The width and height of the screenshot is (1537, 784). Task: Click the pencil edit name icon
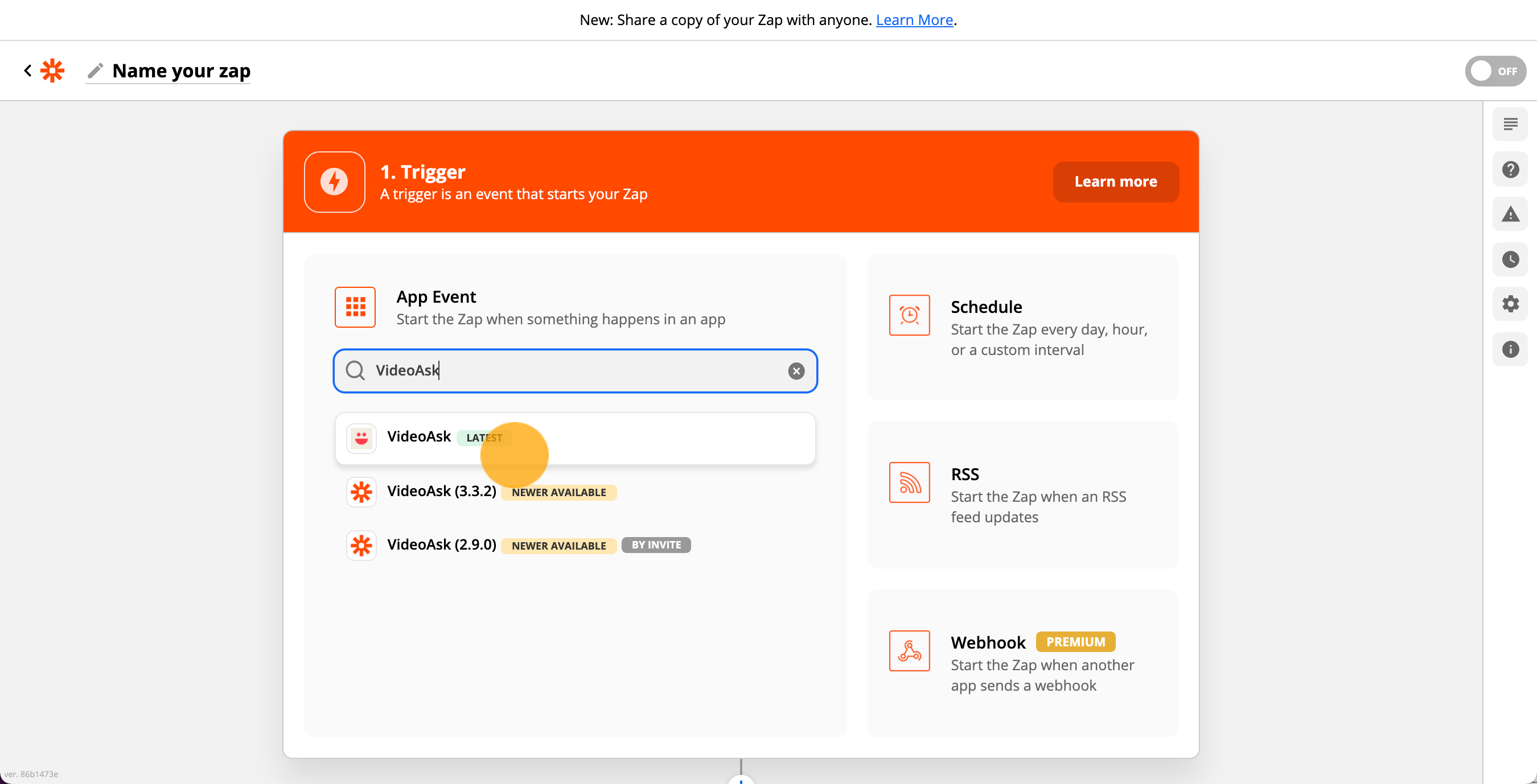pos(96,71)
